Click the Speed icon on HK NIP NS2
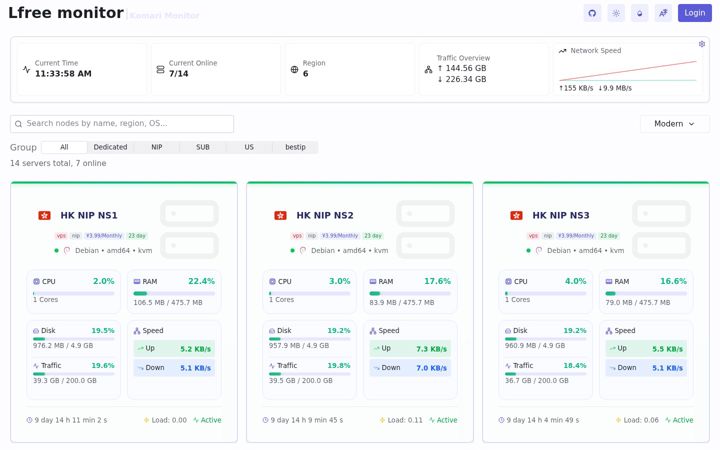This screenshot has height=450, width=720. [373, 331]
